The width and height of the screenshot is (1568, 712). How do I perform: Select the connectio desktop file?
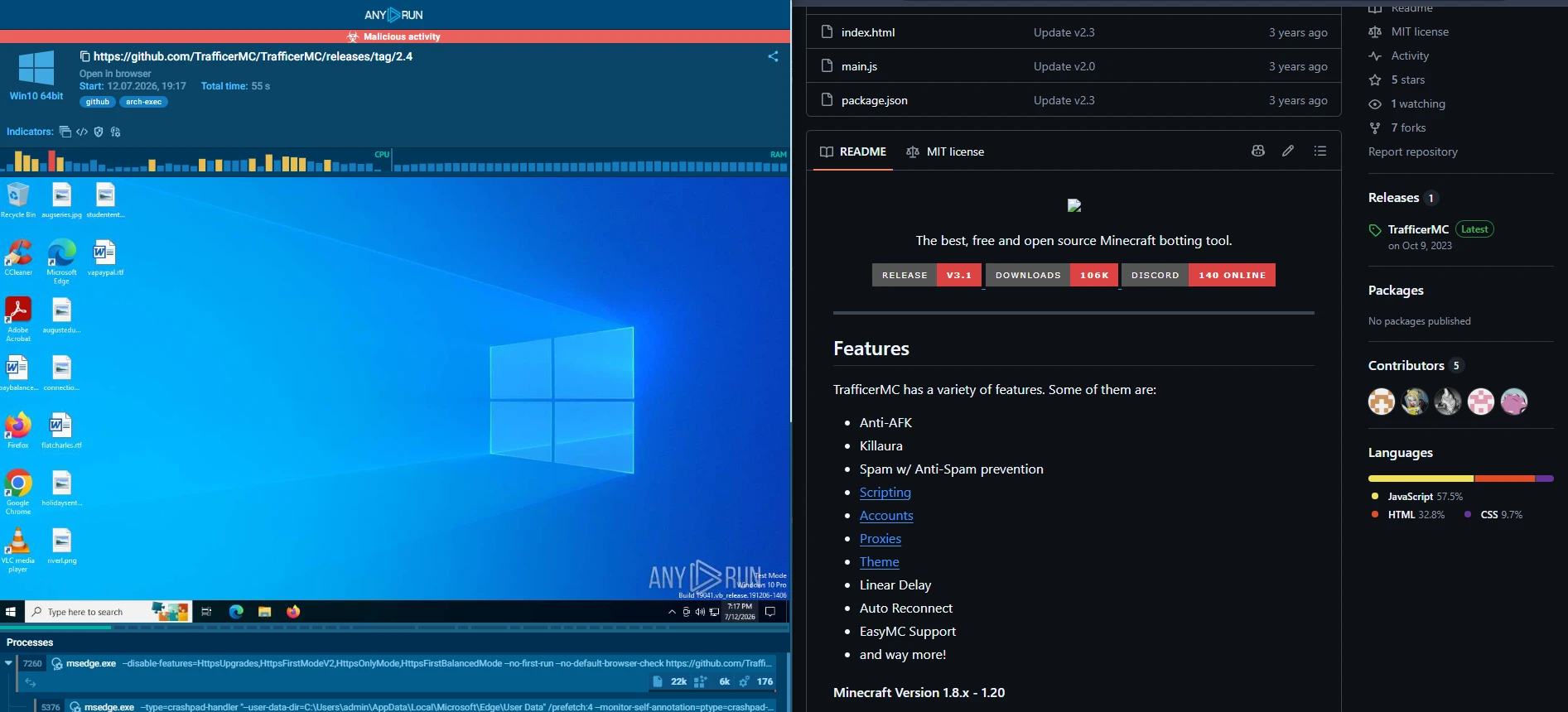pos(61,373)
